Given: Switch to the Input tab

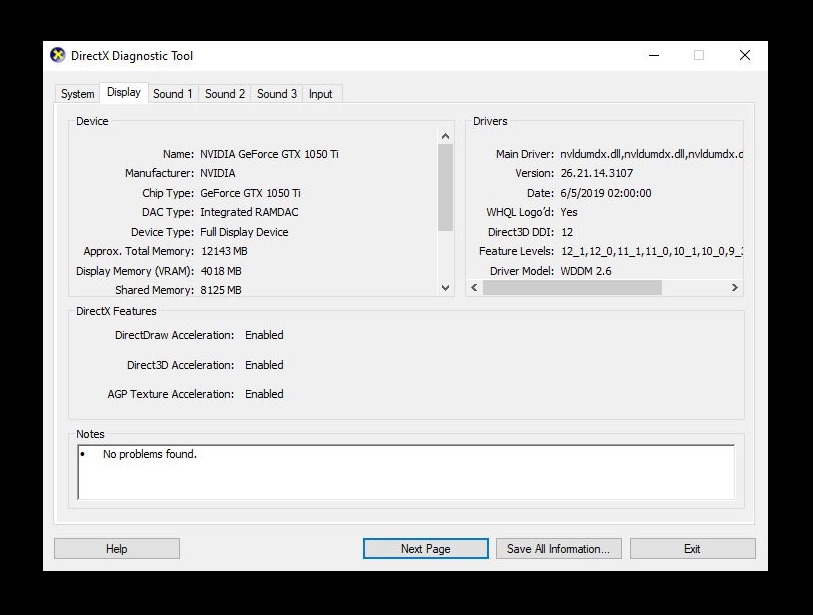Looking at the screenshot, I should 320,94.
